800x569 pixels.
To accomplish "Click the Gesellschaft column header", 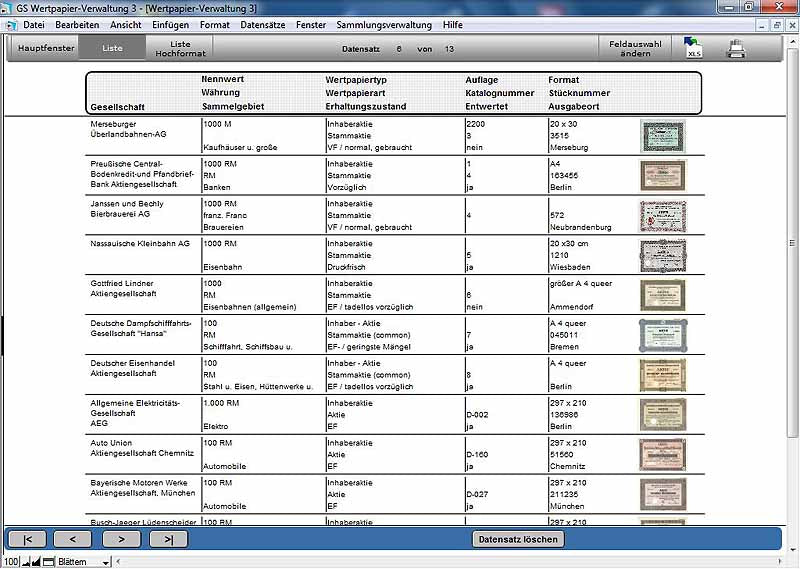I will point(116,106).
